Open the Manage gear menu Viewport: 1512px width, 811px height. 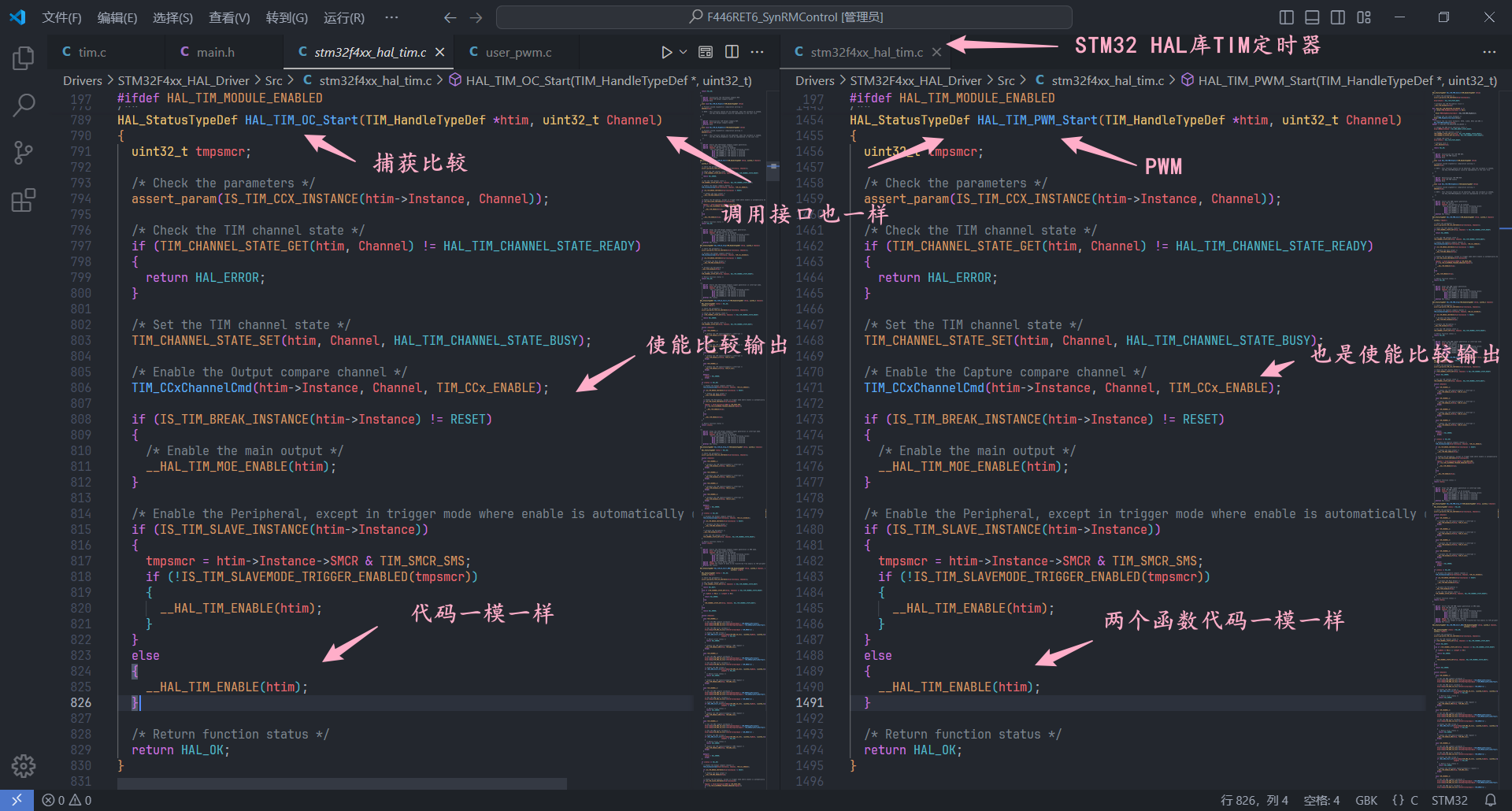(24, 765)
